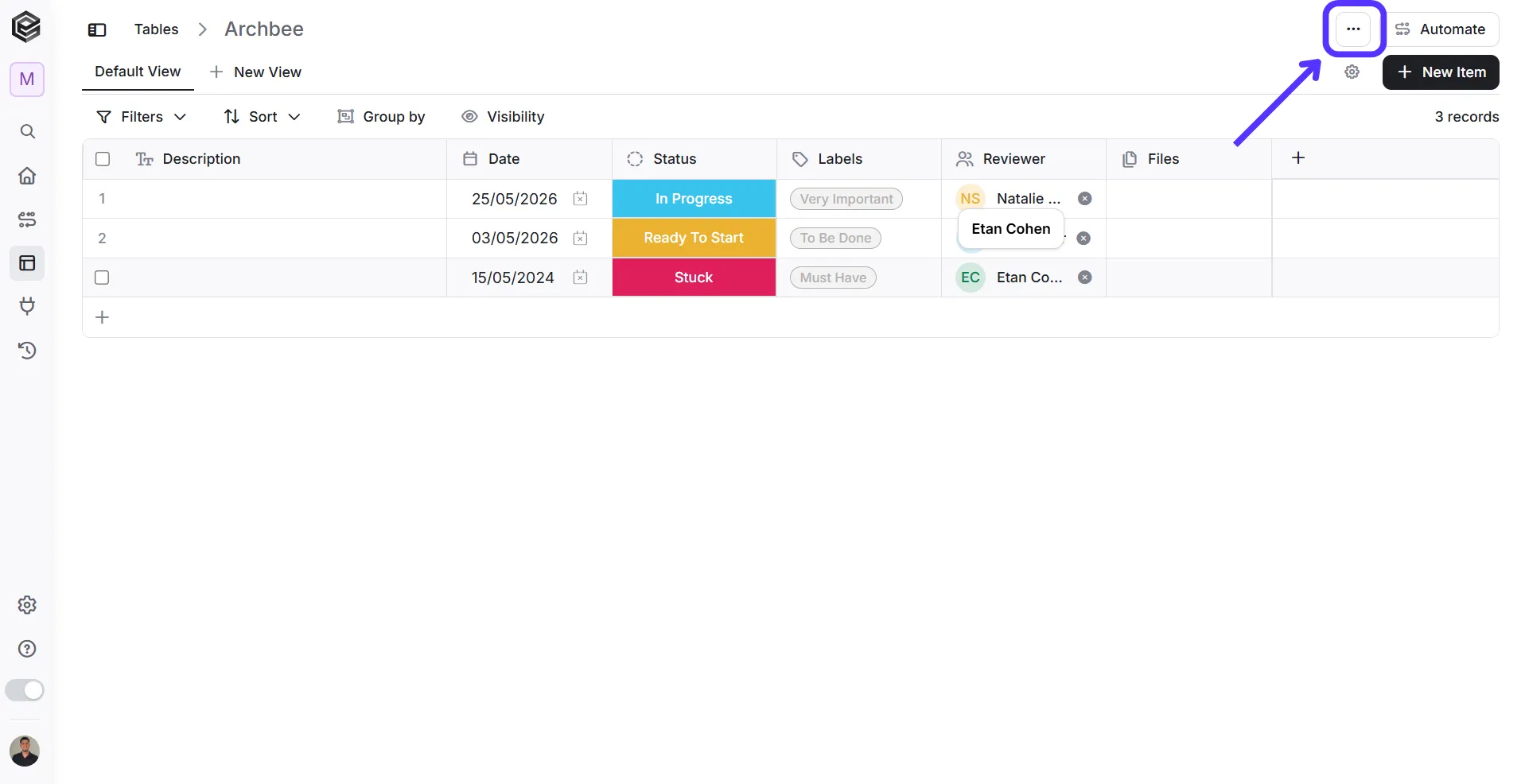Open the integrations plug icon
This screenshot has width=1525, height=784.
[27, 306]
